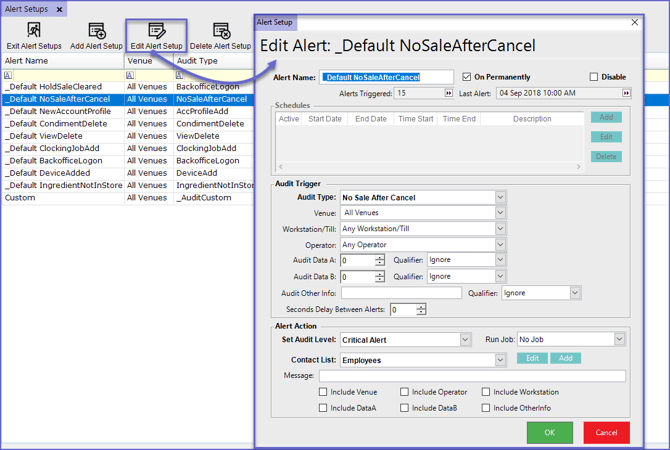Close the Alert Setups tab
The height and width of the screenshot is (450, 670).
(59, 9)
